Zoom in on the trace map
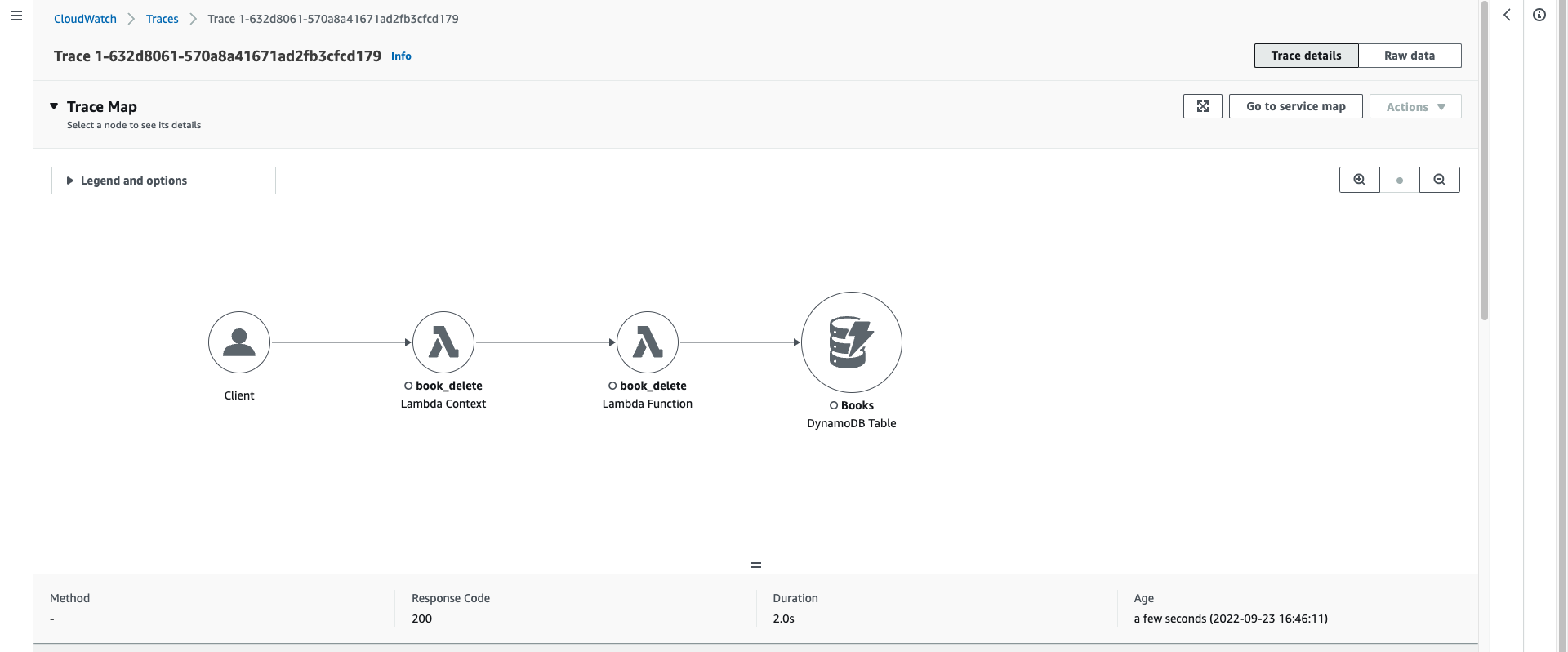The image size is (1568, 652). point(1360,180)
